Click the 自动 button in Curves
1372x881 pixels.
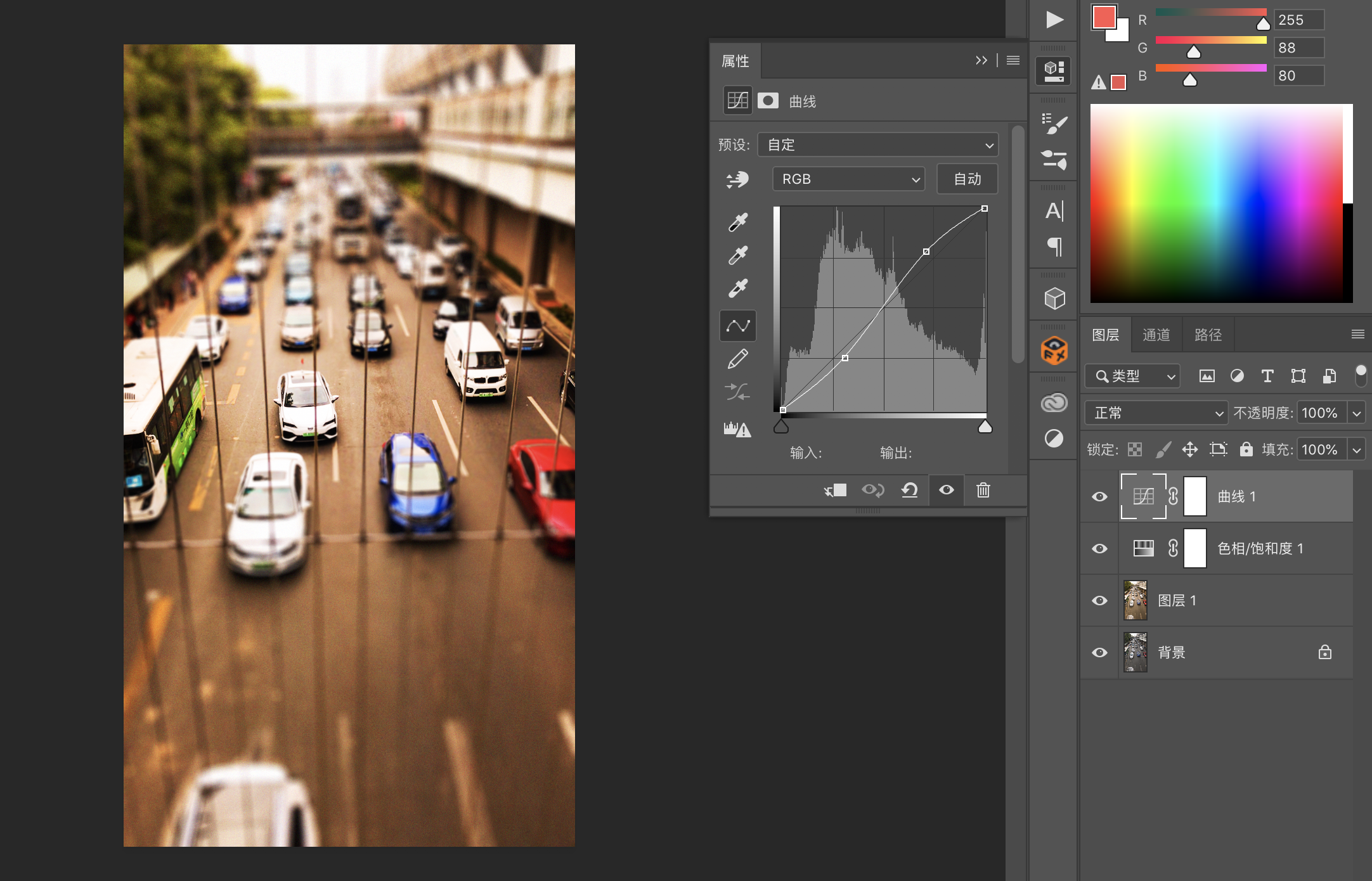pos(967,179)
